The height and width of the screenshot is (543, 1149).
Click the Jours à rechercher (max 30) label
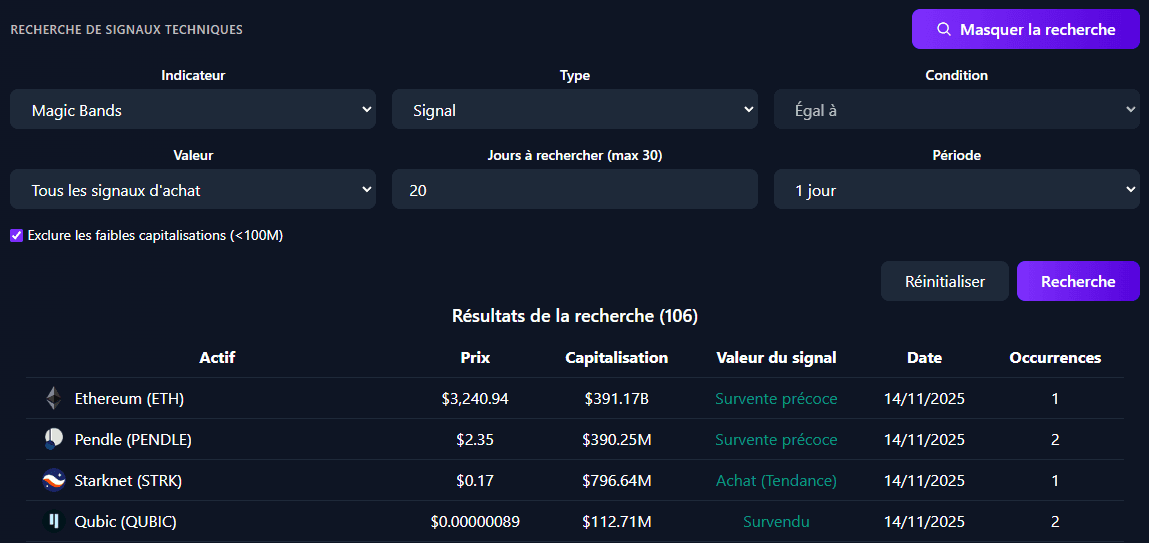[574, 155]
